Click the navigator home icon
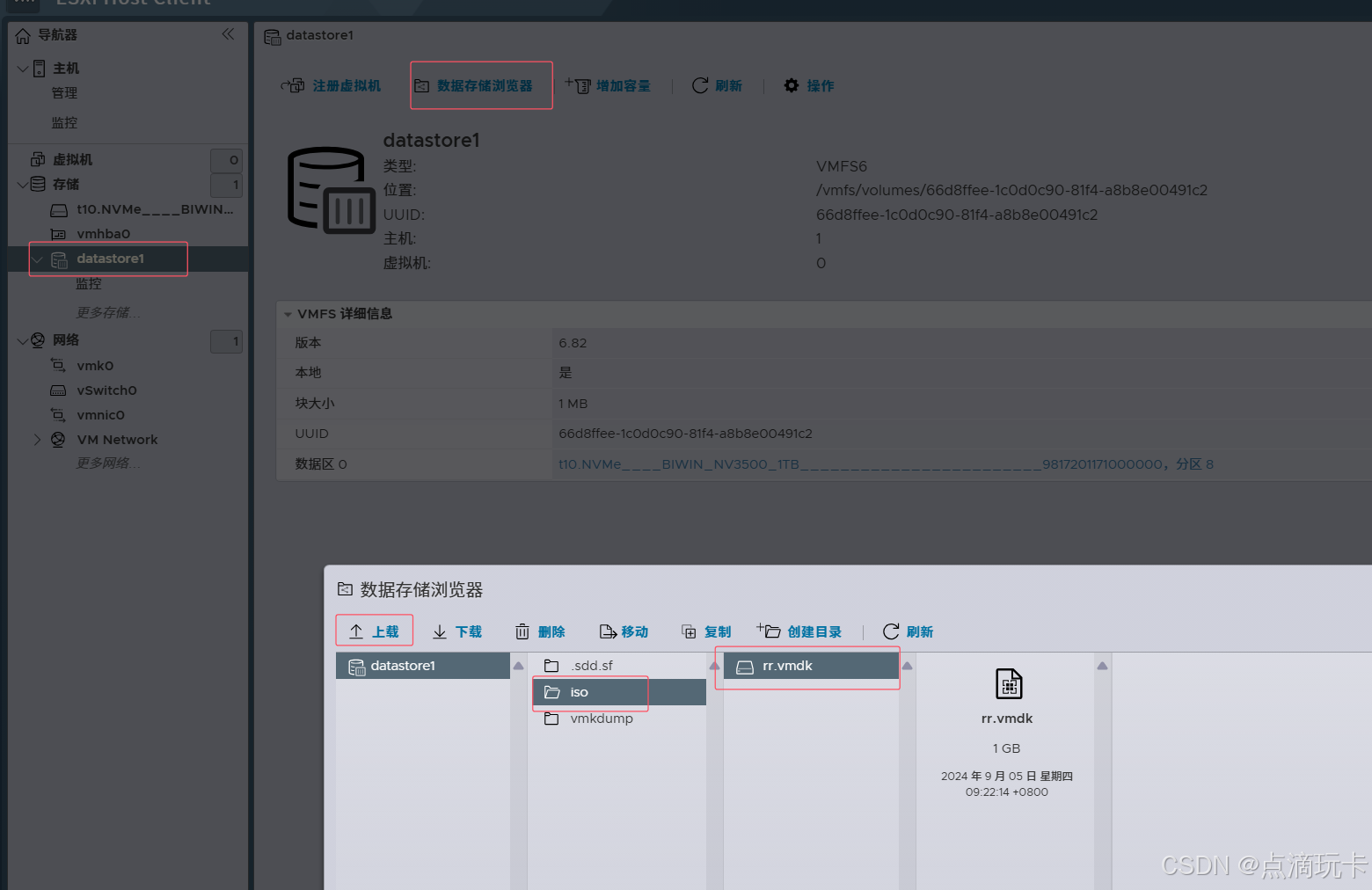 (23, 35)
